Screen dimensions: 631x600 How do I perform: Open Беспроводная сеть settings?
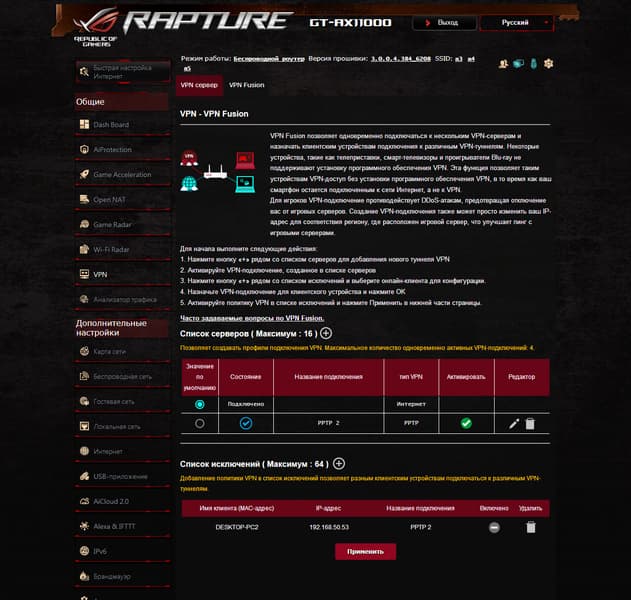(x=122, y=376)
